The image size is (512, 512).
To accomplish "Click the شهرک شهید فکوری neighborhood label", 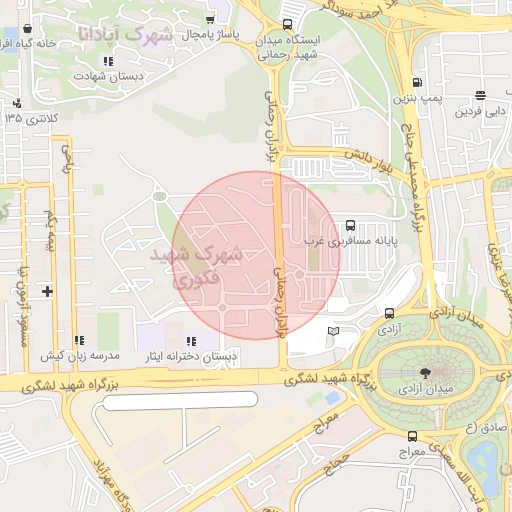I will (196, 267).
